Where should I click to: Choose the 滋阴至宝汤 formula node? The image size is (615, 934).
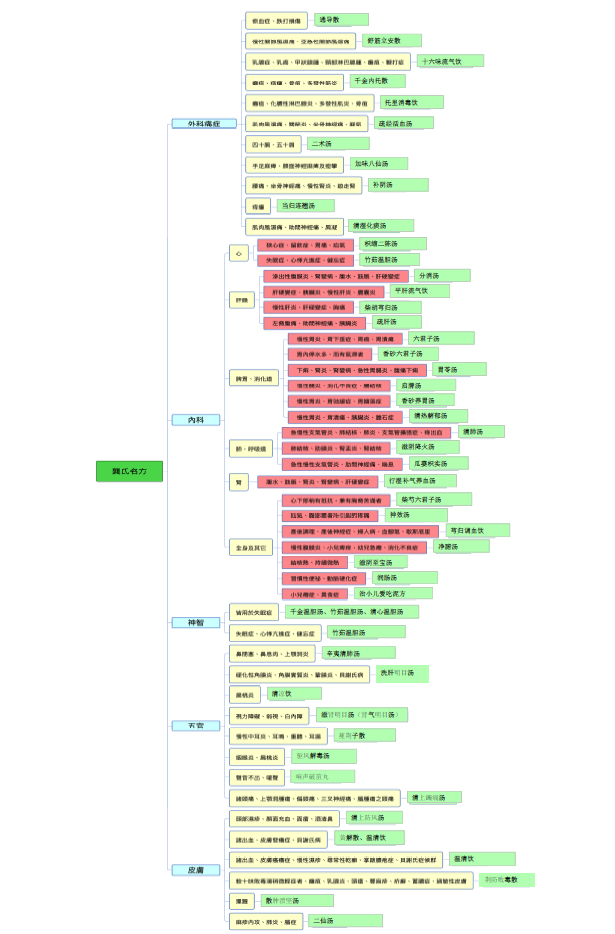pyautogui.click(x=381, y=562)
